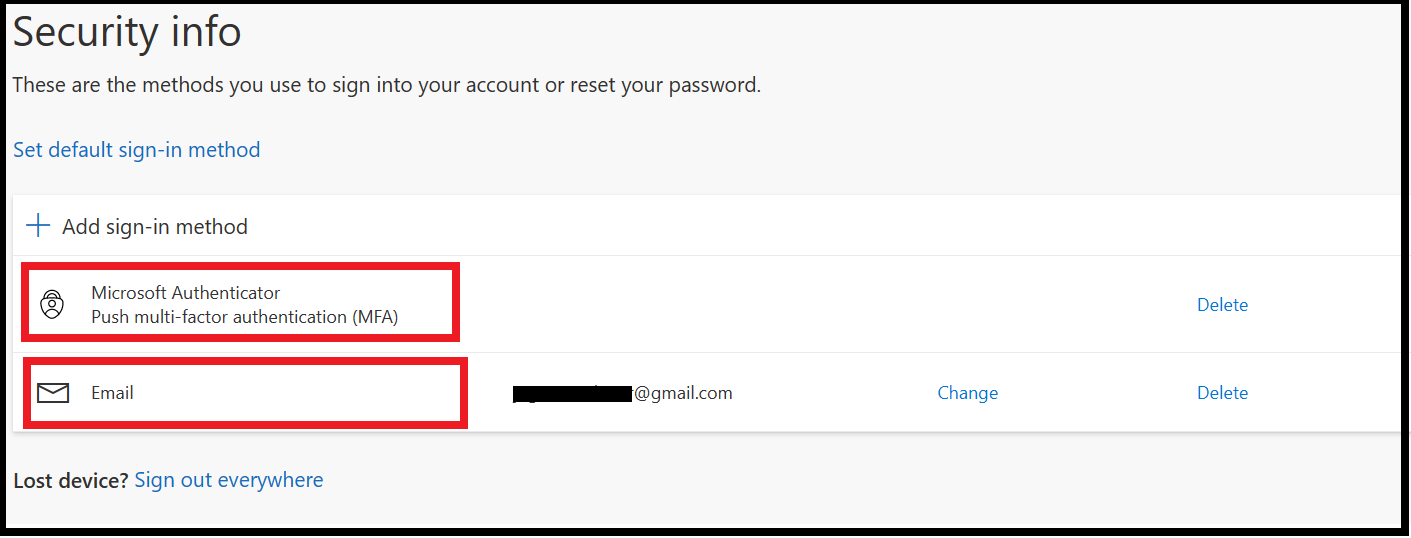Click the blacked-out part of the email address
Screen dimensions: 1411x538
(572, 394)
